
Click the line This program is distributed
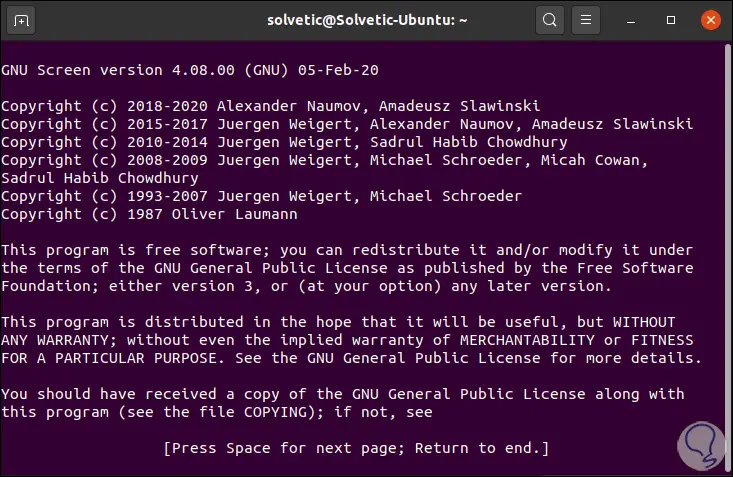(x=338, y=322)
